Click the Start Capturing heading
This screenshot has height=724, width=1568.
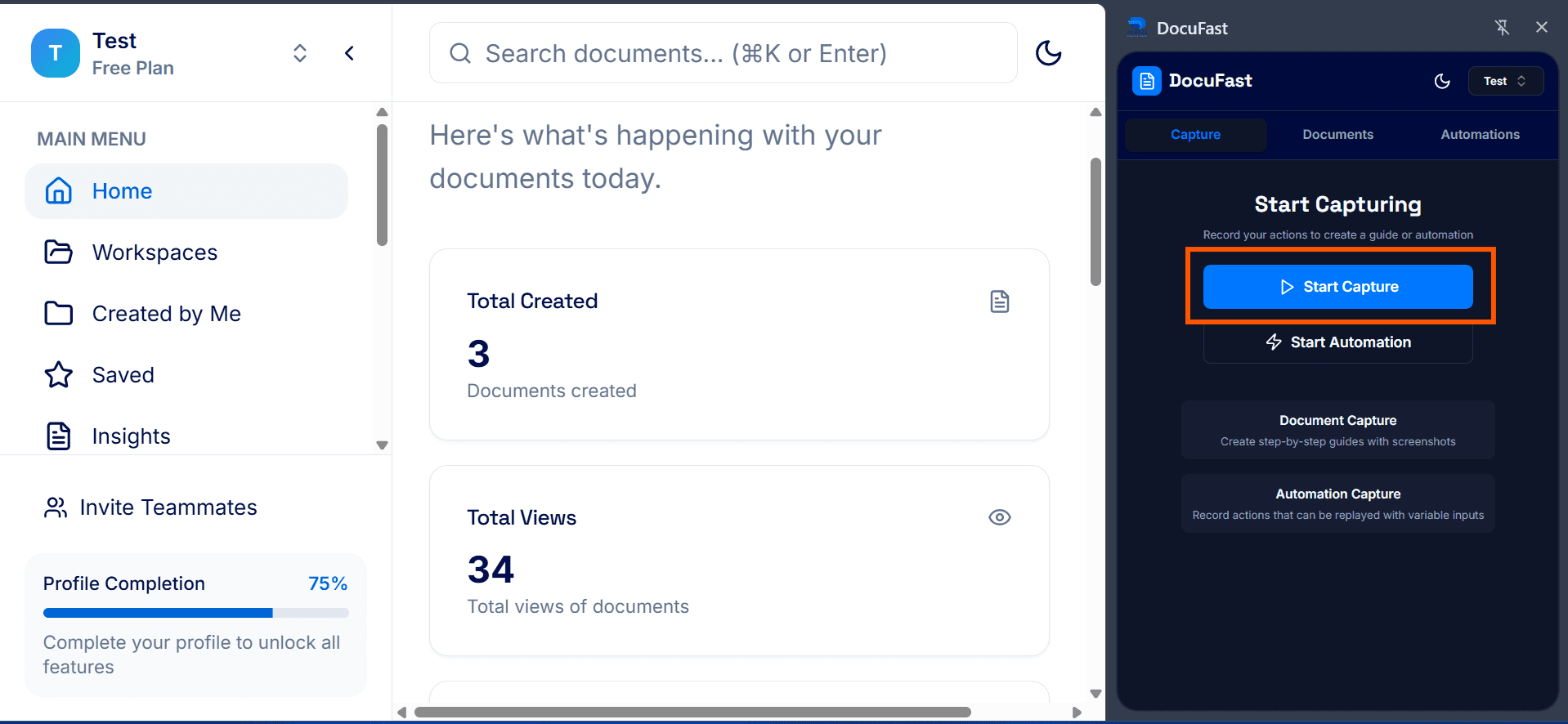[x=1337, y=204]
